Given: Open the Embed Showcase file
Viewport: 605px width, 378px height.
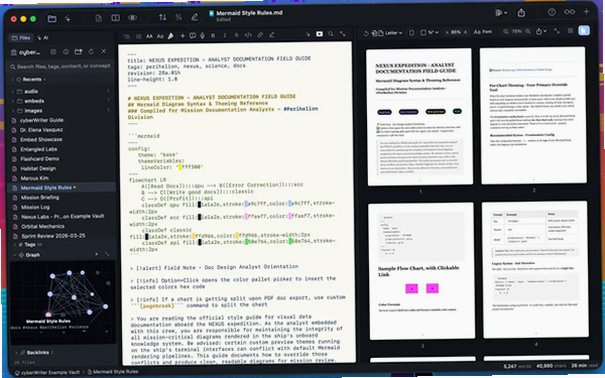Looking at the screenshot, I should [x=41, y=140].
